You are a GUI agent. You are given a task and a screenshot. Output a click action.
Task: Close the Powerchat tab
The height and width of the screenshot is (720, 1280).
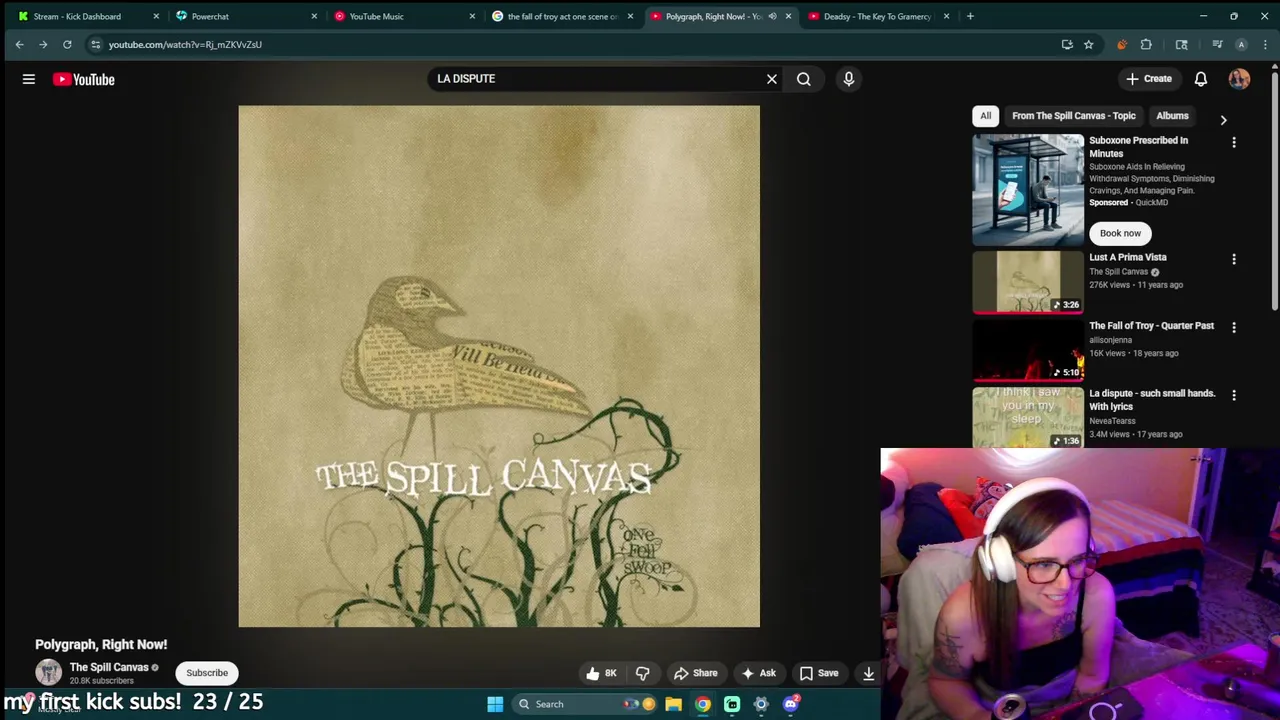314,16
